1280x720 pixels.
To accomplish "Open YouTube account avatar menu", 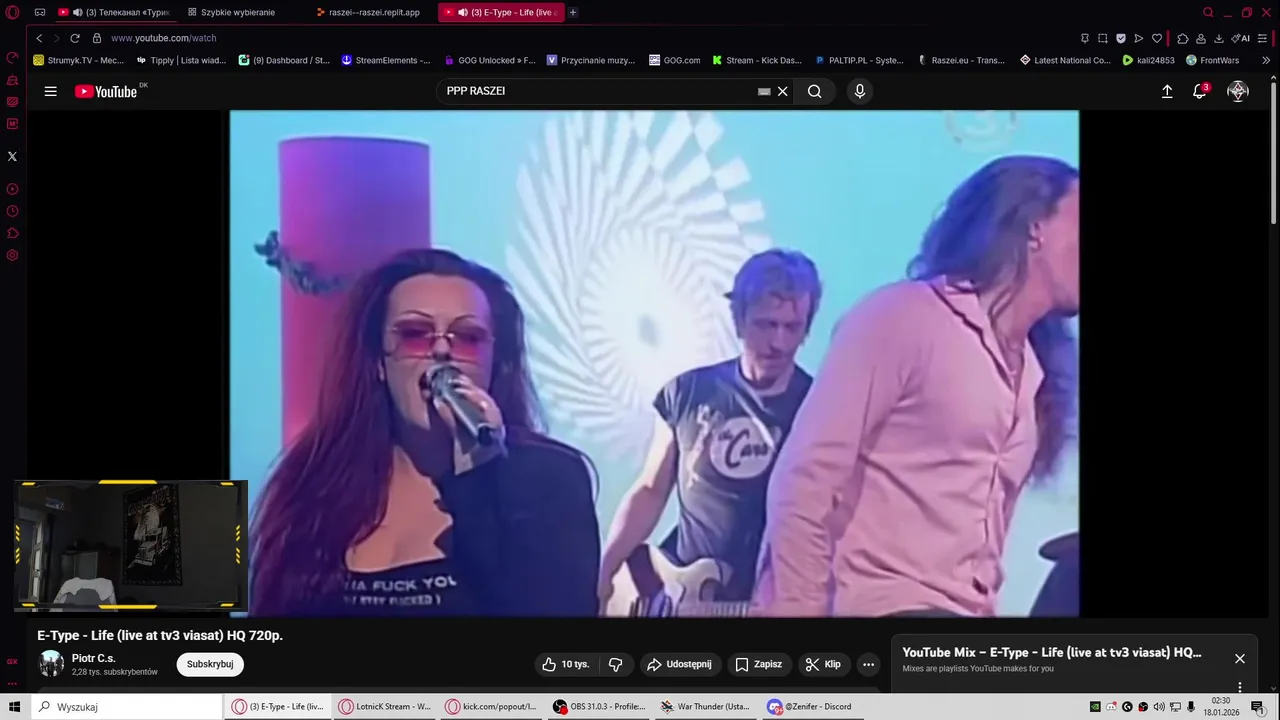I will 1238,91.
